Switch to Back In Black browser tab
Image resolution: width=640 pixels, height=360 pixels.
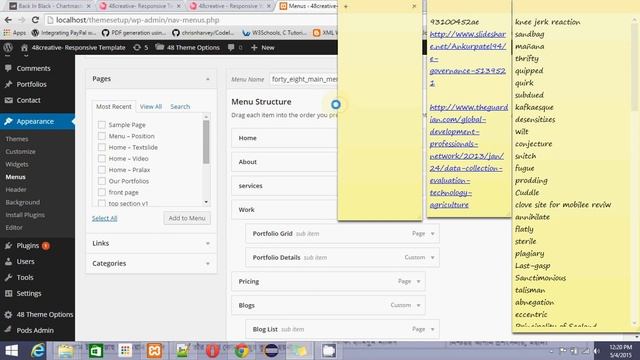[49, 6]
